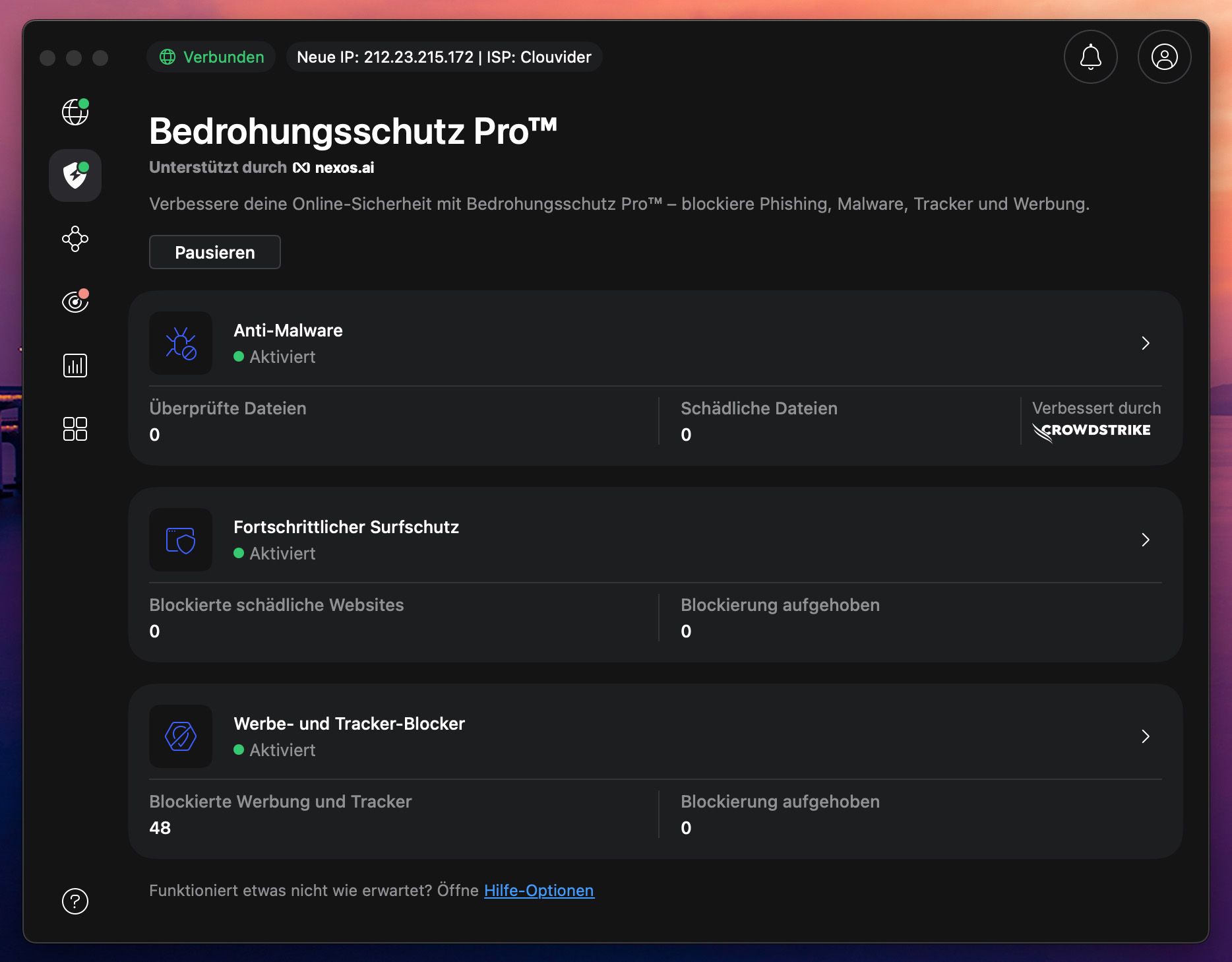Toggle Fortschrittlicher Surfschutz activation state
This screenshot has width=1232, height=962.
[275, 553]
